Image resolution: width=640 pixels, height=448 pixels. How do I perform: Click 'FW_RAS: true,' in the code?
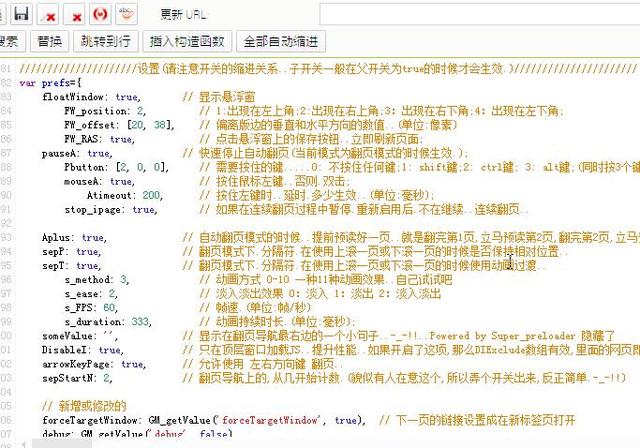tap(99, 139)
